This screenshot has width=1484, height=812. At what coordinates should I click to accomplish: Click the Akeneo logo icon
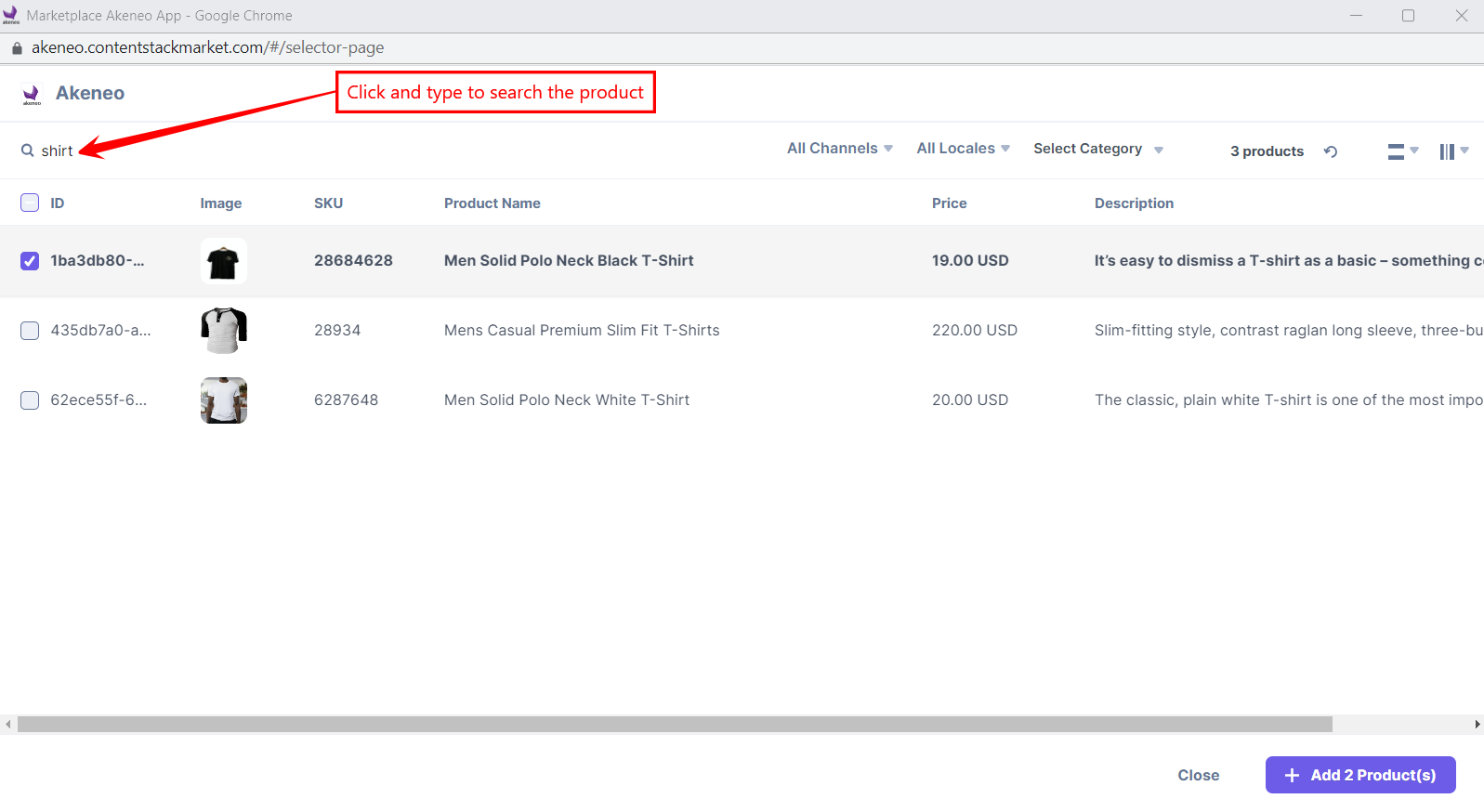32,94
